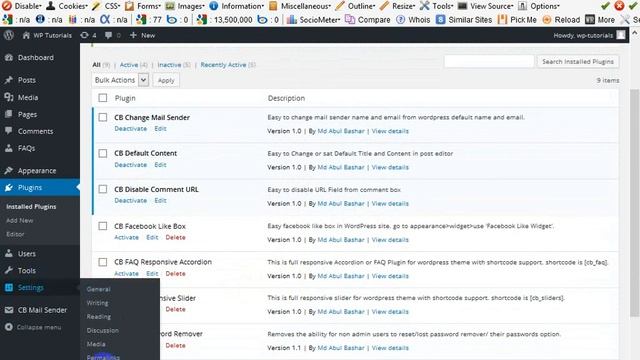
Task: Click the Compare toolbar icon
Action: (x=350, y=20)
